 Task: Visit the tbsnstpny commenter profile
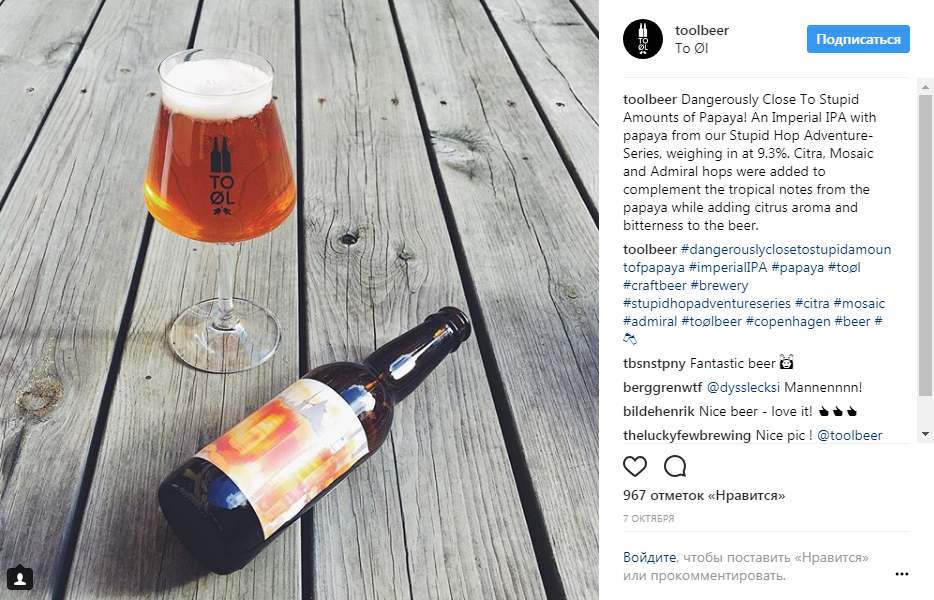[654, 363]
